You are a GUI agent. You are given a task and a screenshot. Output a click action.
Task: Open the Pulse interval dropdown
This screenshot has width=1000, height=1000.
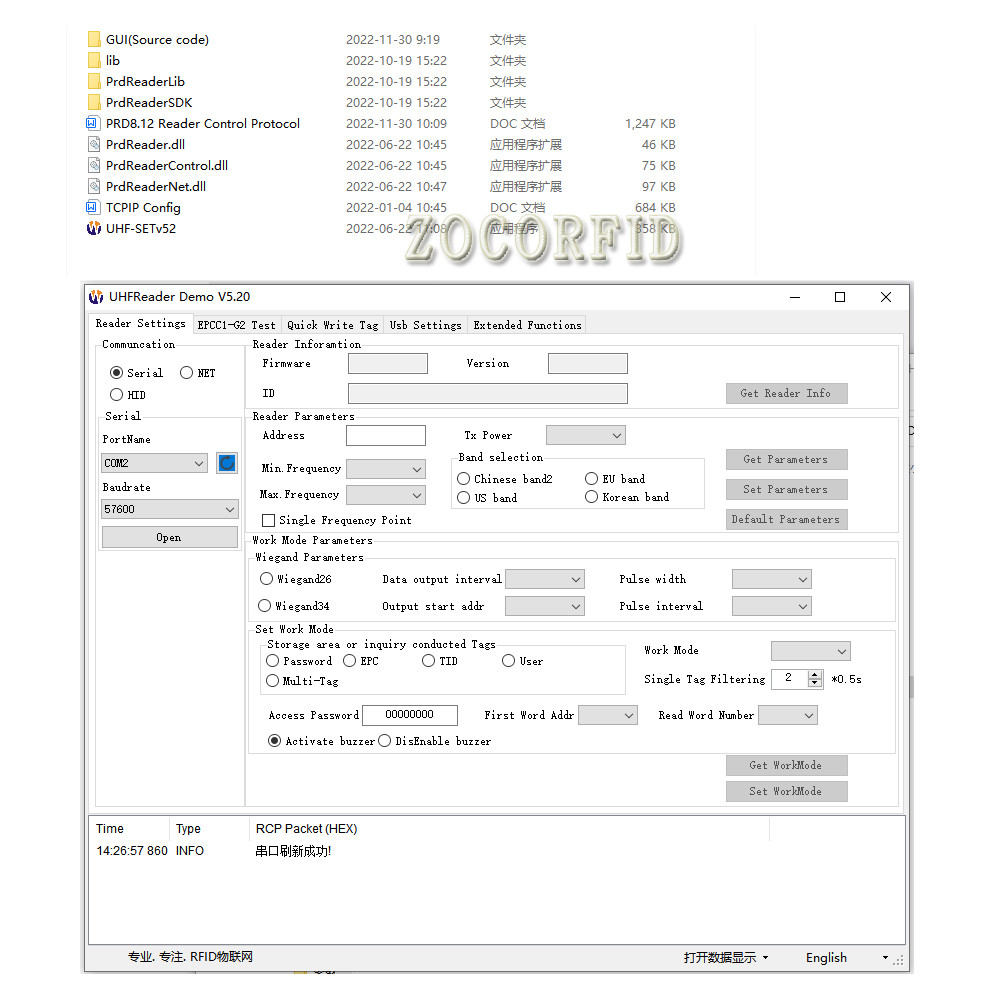[772, 606]
